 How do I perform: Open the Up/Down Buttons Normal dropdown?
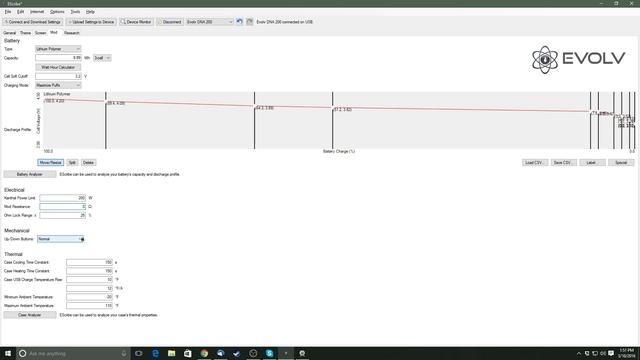(x=60, y=239)
